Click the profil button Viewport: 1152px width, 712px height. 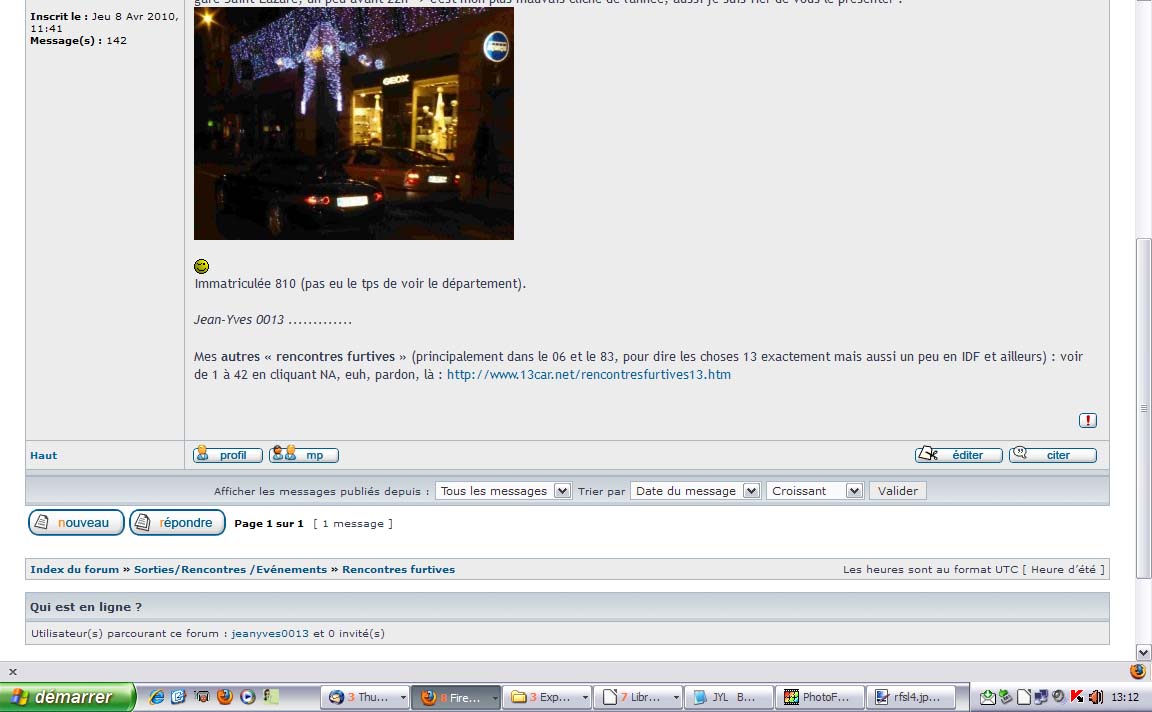click(228, 455)
